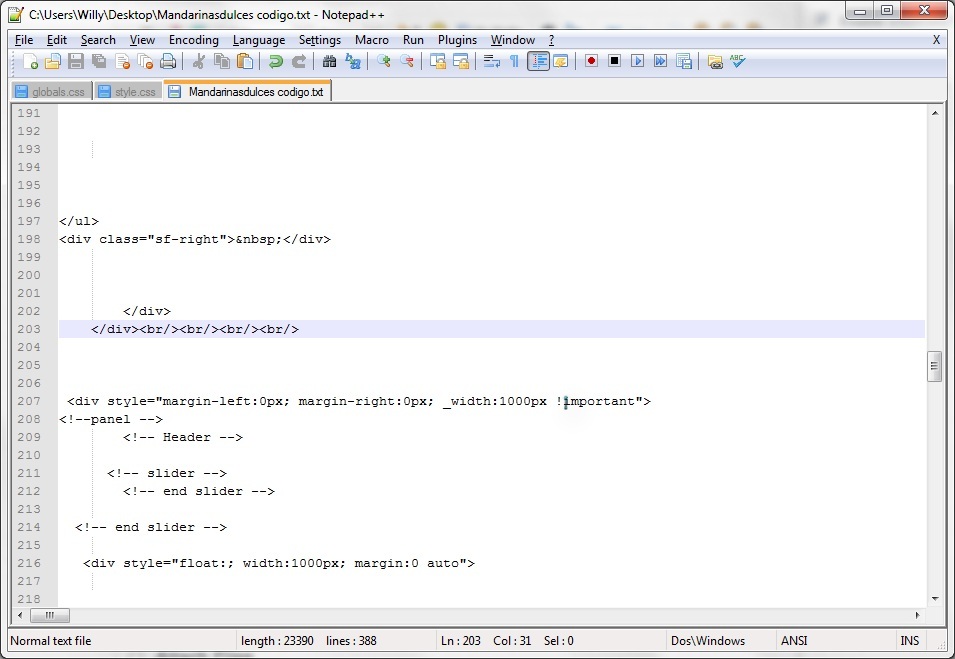
Task: Zoom out using the magnifier minus icon
Action: coord(406,61)
